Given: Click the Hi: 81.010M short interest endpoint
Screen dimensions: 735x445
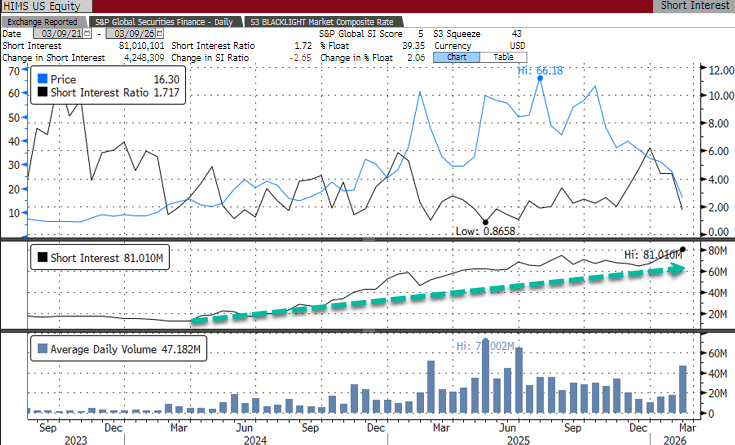Looking at the screenshot, I should (683, 249).
